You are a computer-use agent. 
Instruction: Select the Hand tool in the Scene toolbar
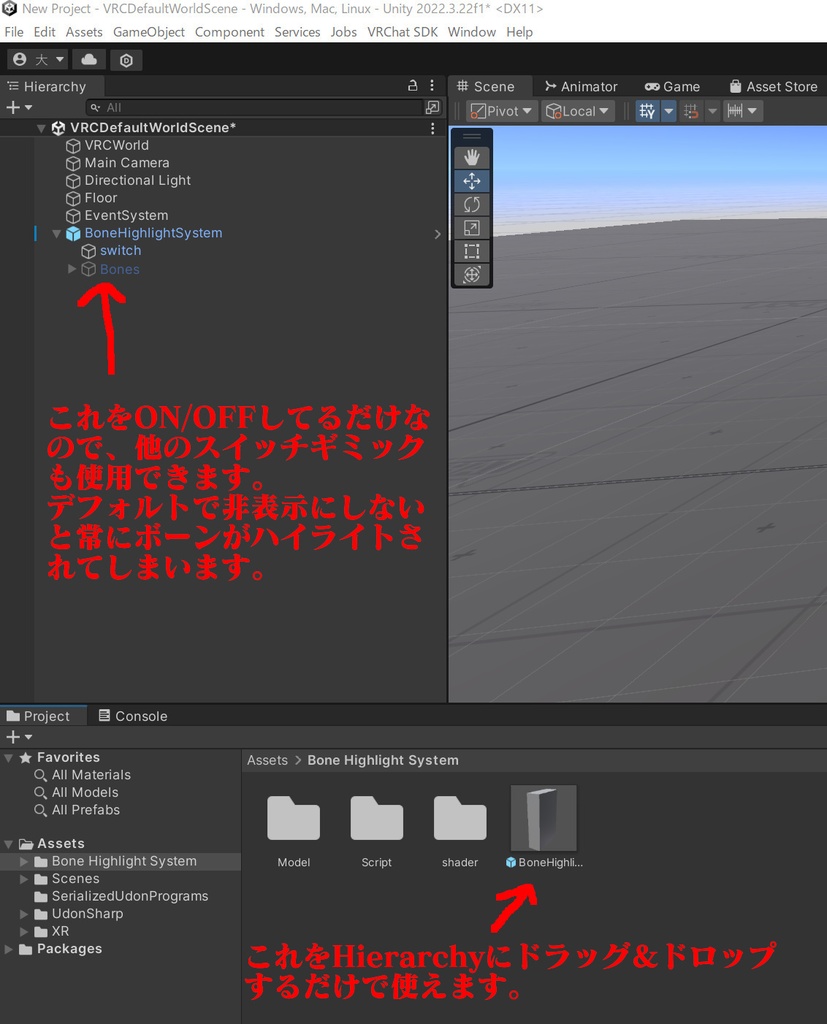click(471, 156)
